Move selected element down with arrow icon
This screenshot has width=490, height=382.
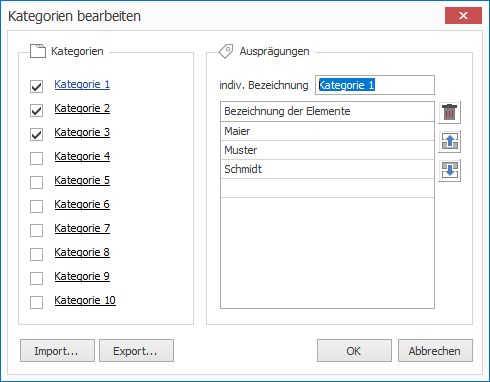coord(449,170)
